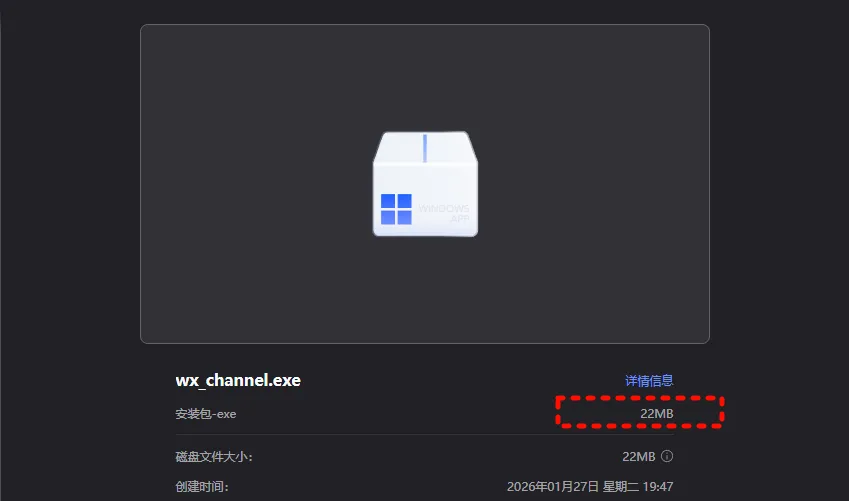
Task: Click the lower face of the package box
Action: 425,200
